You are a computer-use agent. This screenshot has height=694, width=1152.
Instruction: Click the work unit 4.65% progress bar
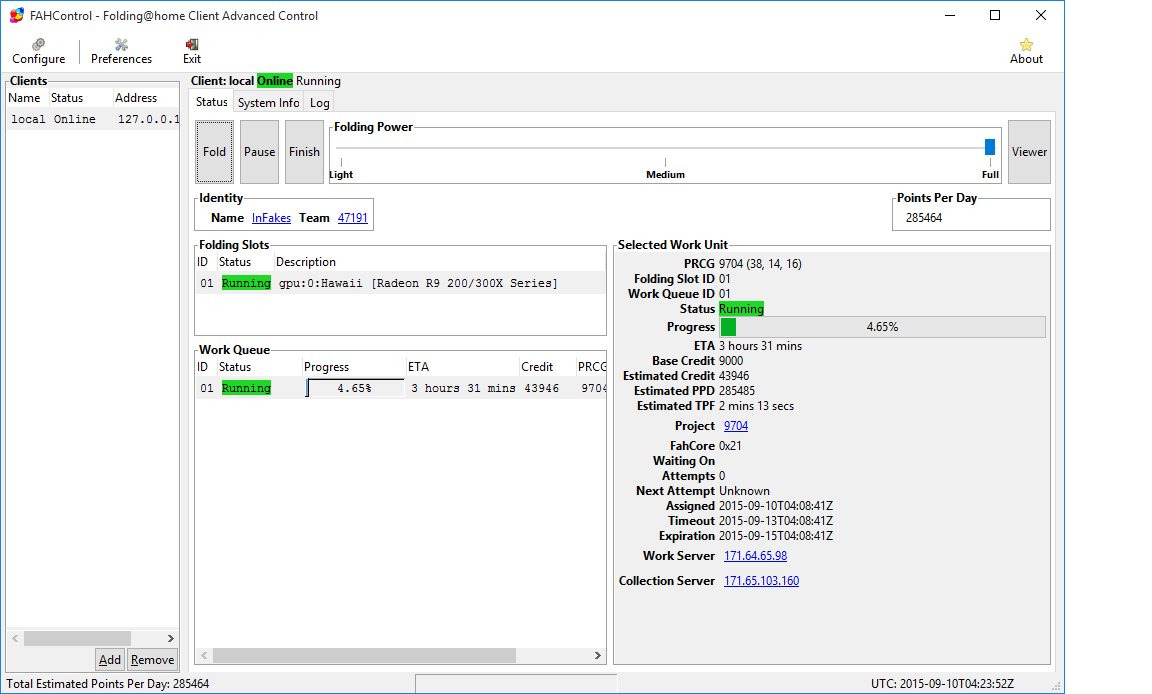[x=882, y=328]
